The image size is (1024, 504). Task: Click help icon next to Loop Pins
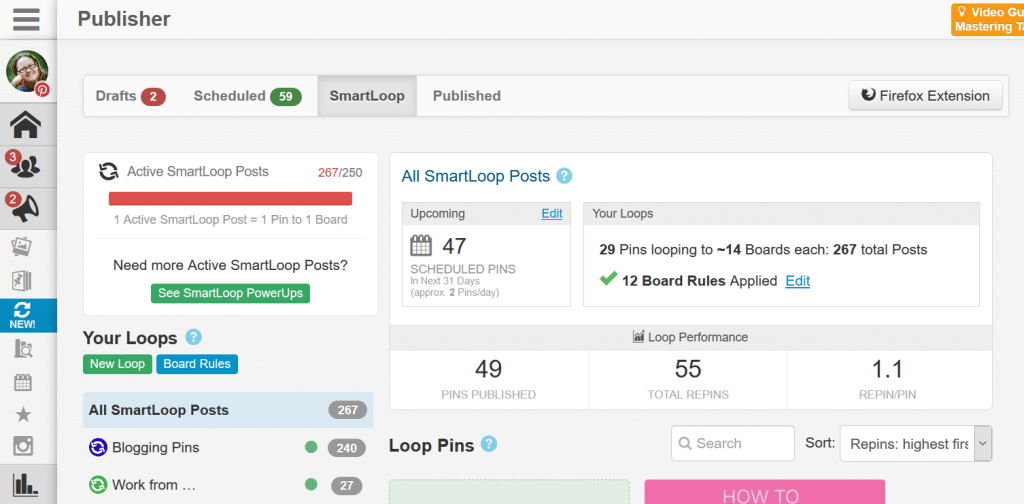pos(488,444)
